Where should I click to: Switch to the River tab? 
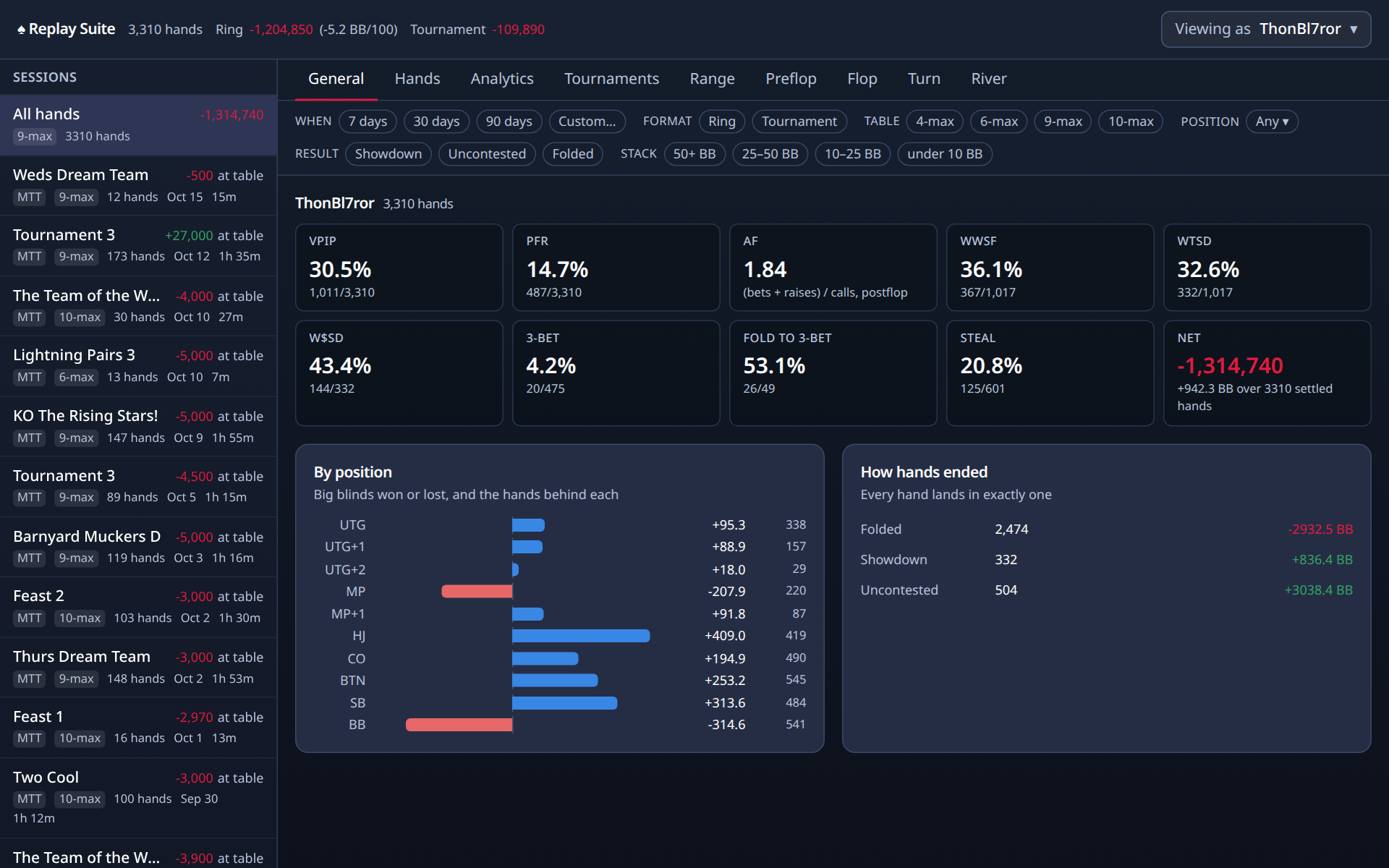[x=988, y=79]
